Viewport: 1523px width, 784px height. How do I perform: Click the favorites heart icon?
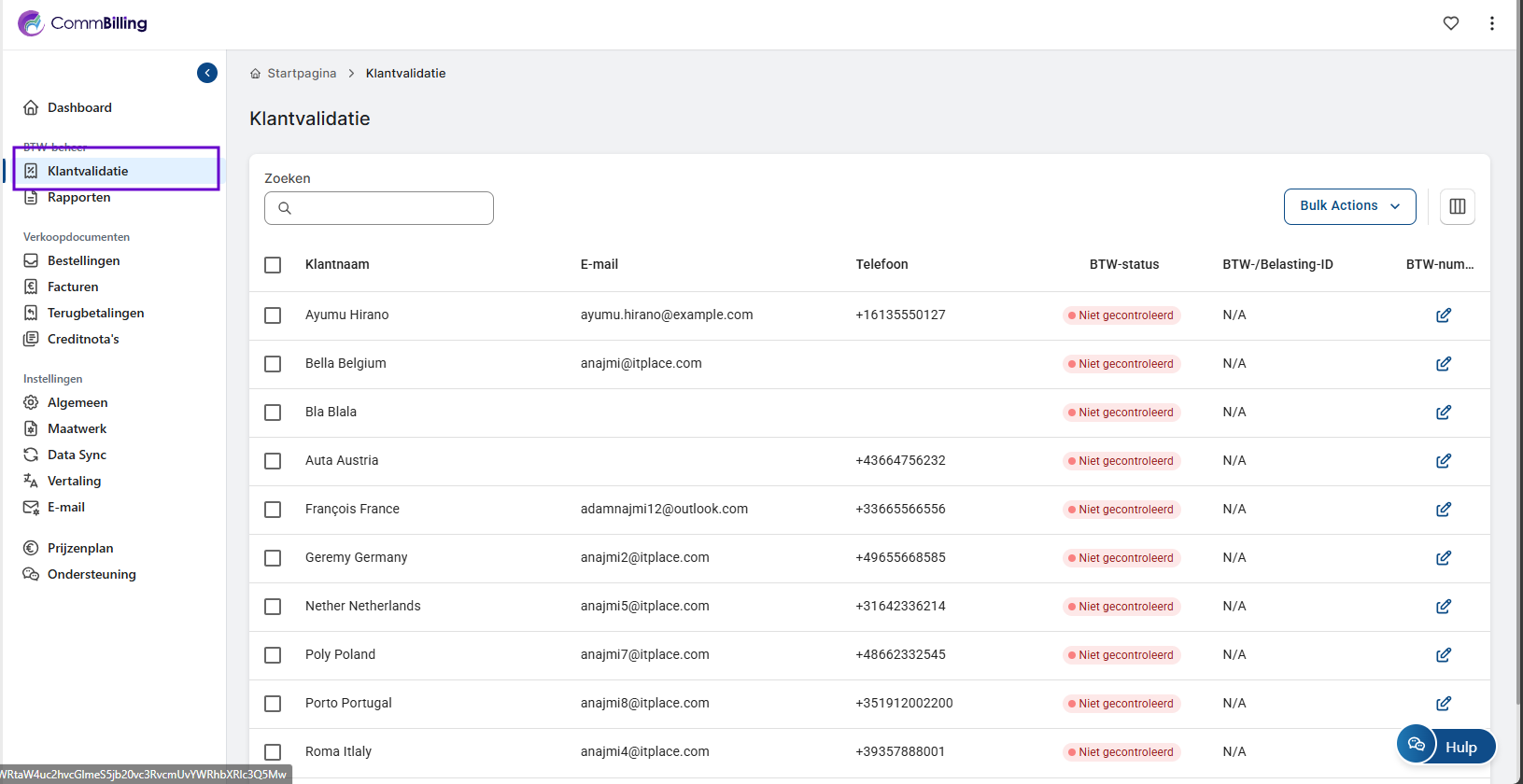[x=1450, y=23]
